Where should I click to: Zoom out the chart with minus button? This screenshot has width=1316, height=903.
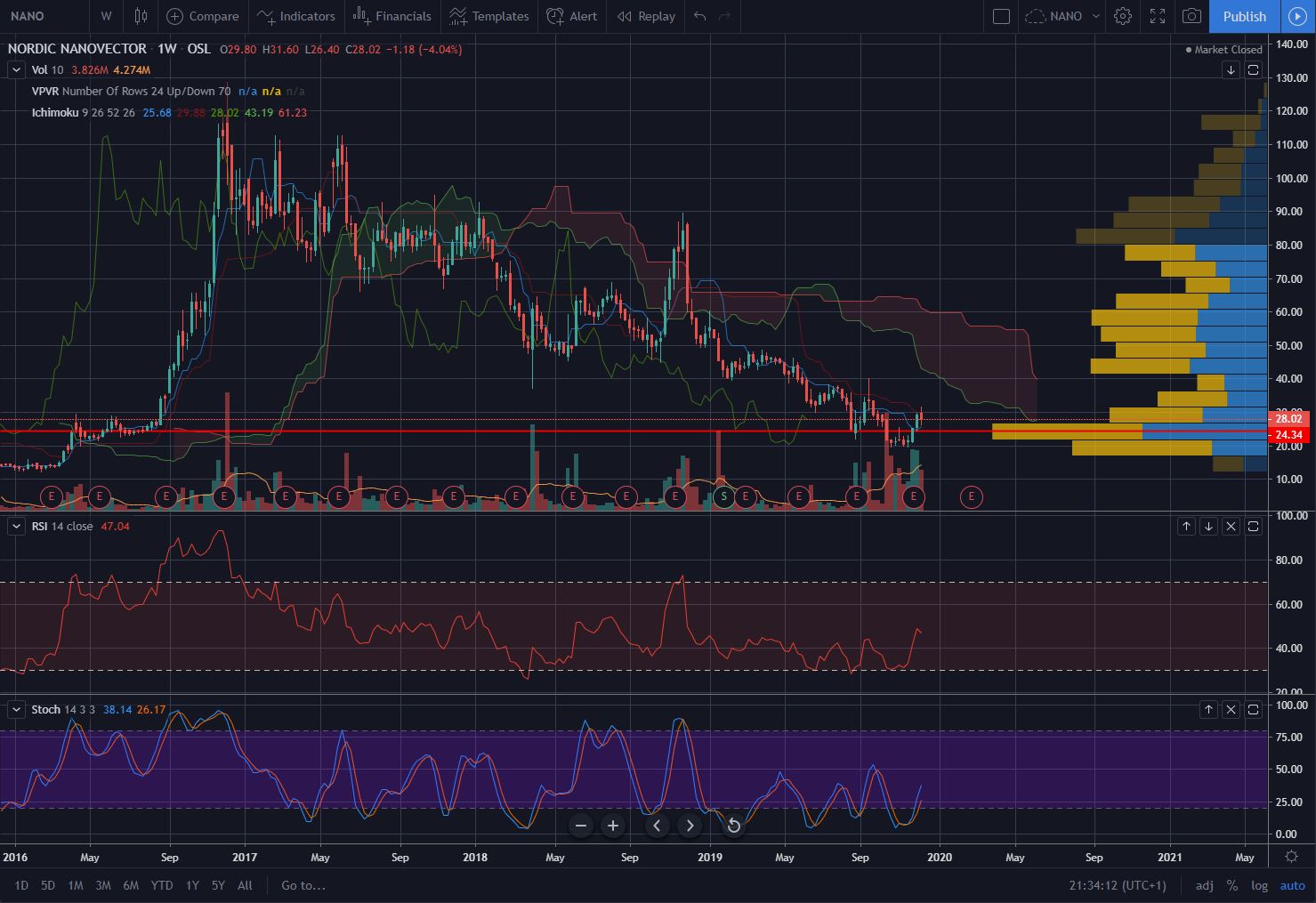tap(581, 826)
